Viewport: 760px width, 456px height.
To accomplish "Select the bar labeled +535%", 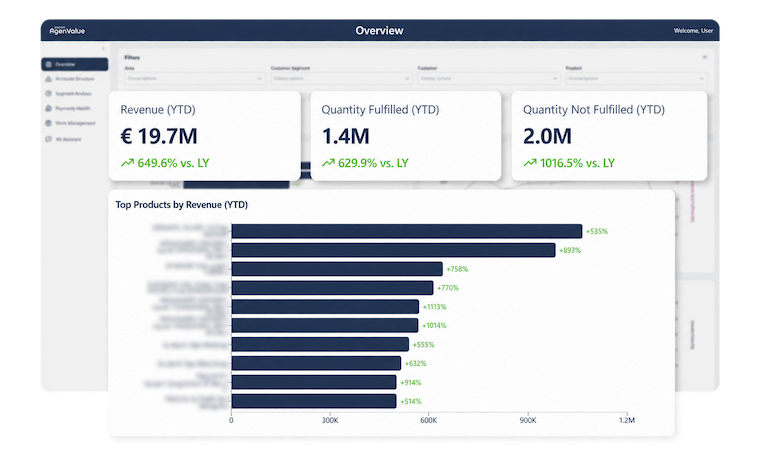I will (407, 231).
